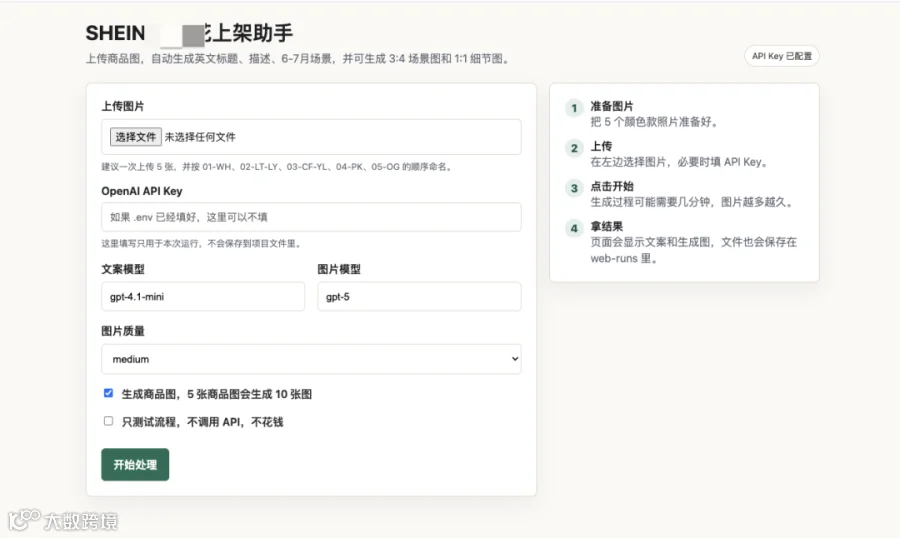This screenshot has height=538, width=900.
Task: Focus the OpenAI API Key input field
Action: pyautogui.click(x=311, y=217)
